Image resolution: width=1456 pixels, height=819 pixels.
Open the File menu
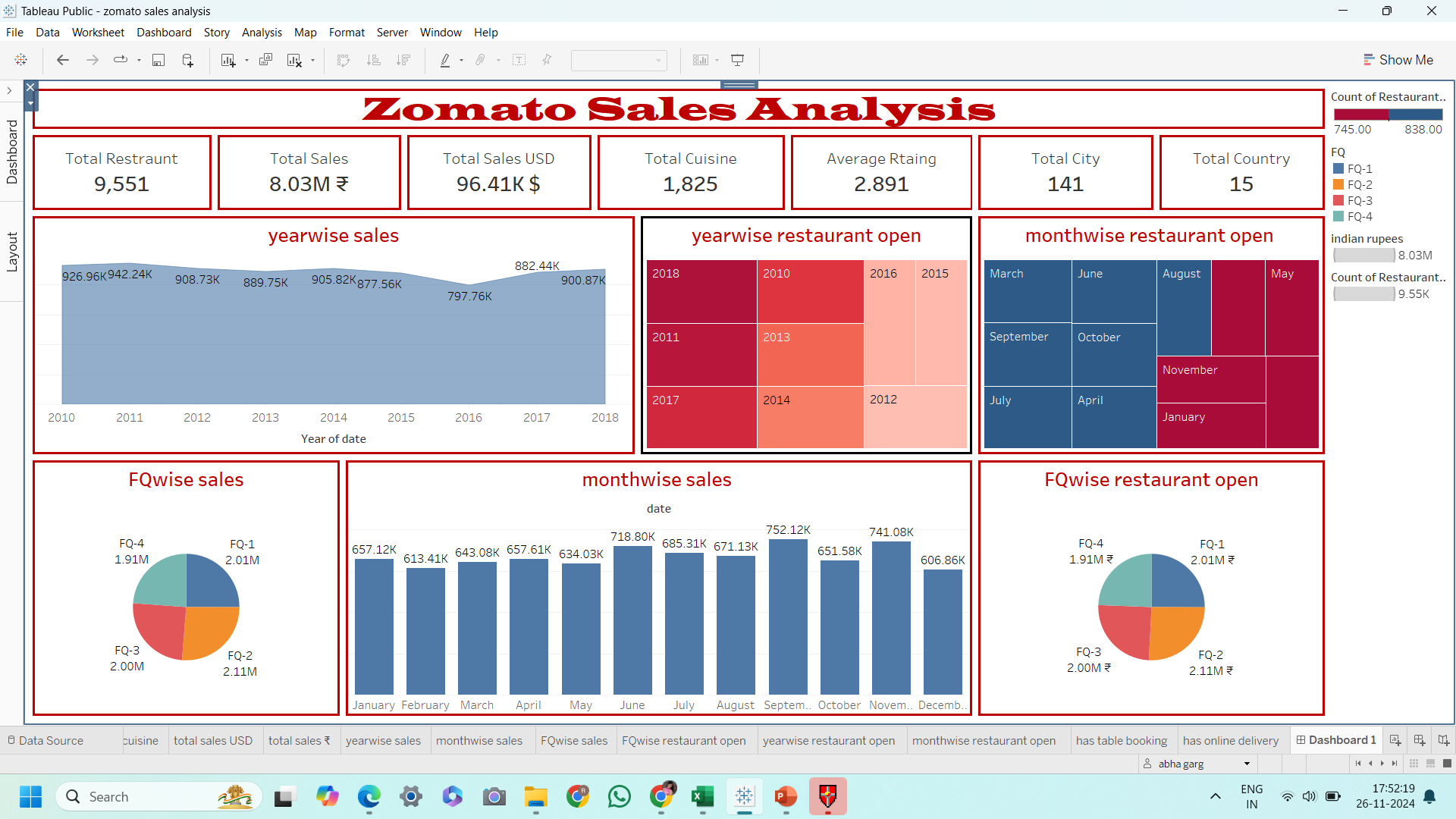(x=14, y=33)
